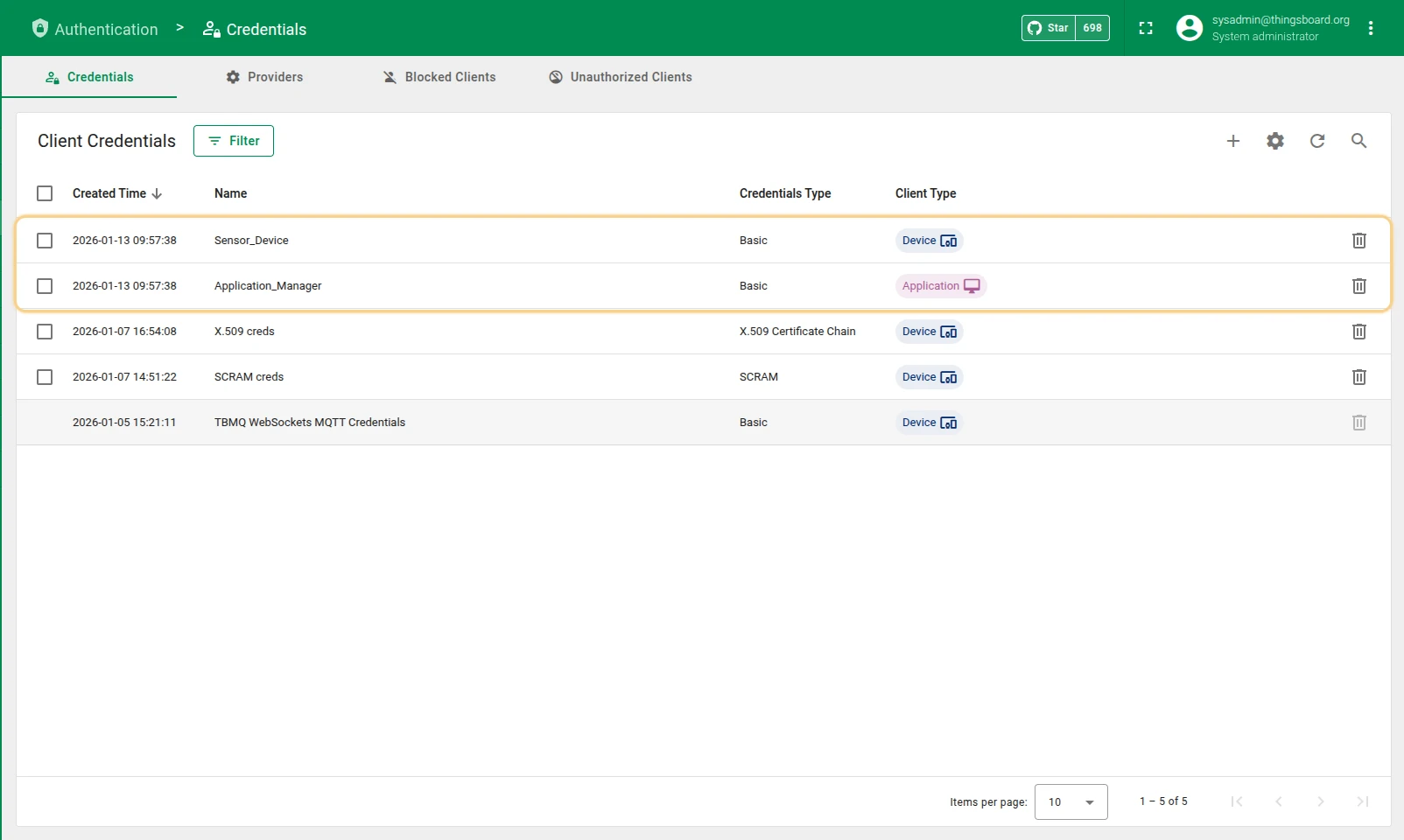This screenshot has width=1404, height=840.
Task: Refresh the credentials list
Action: (1317, 141)
